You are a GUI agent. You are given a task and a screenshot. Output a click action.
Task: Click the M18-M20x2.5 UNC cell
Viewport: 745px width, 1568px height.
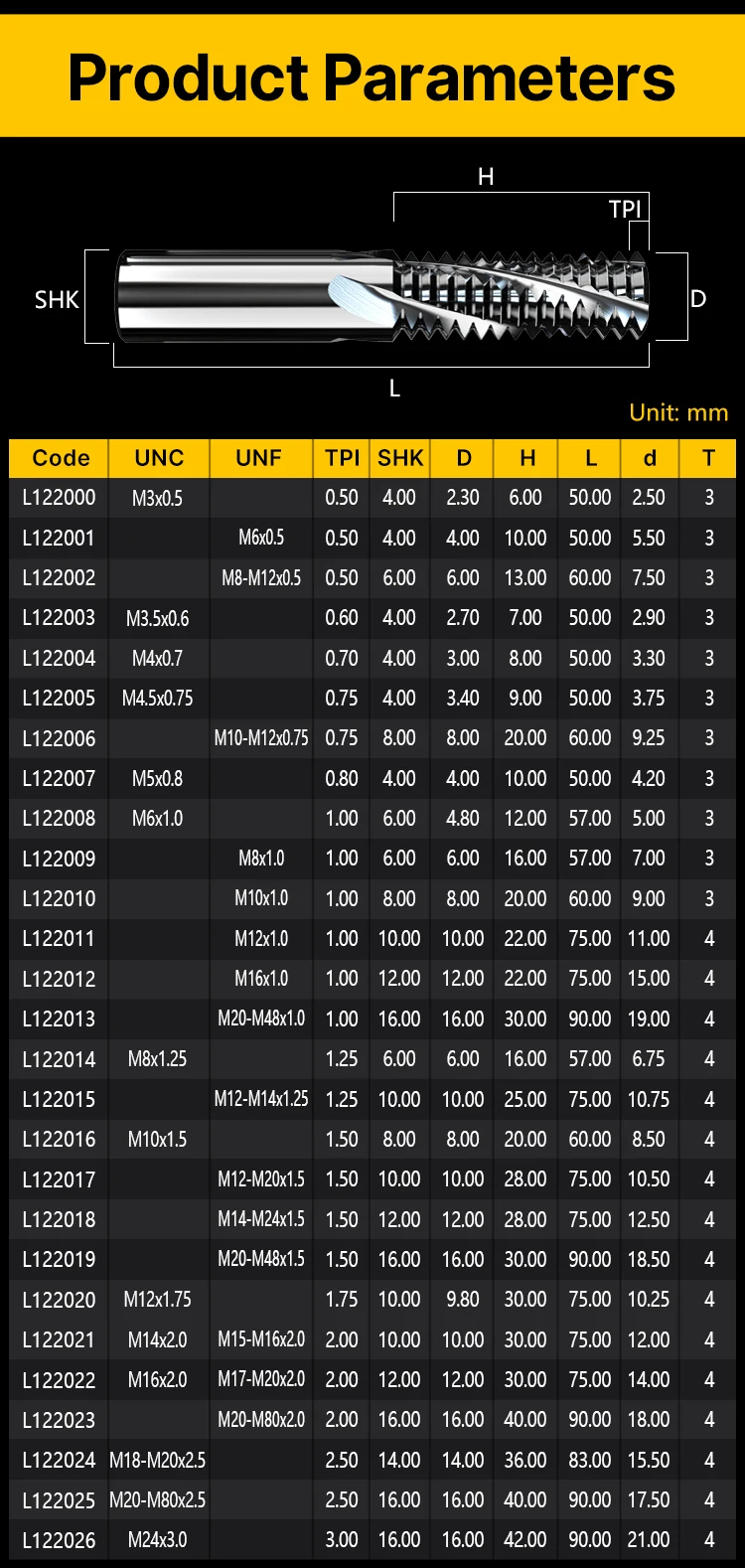tap(157, 1461)
